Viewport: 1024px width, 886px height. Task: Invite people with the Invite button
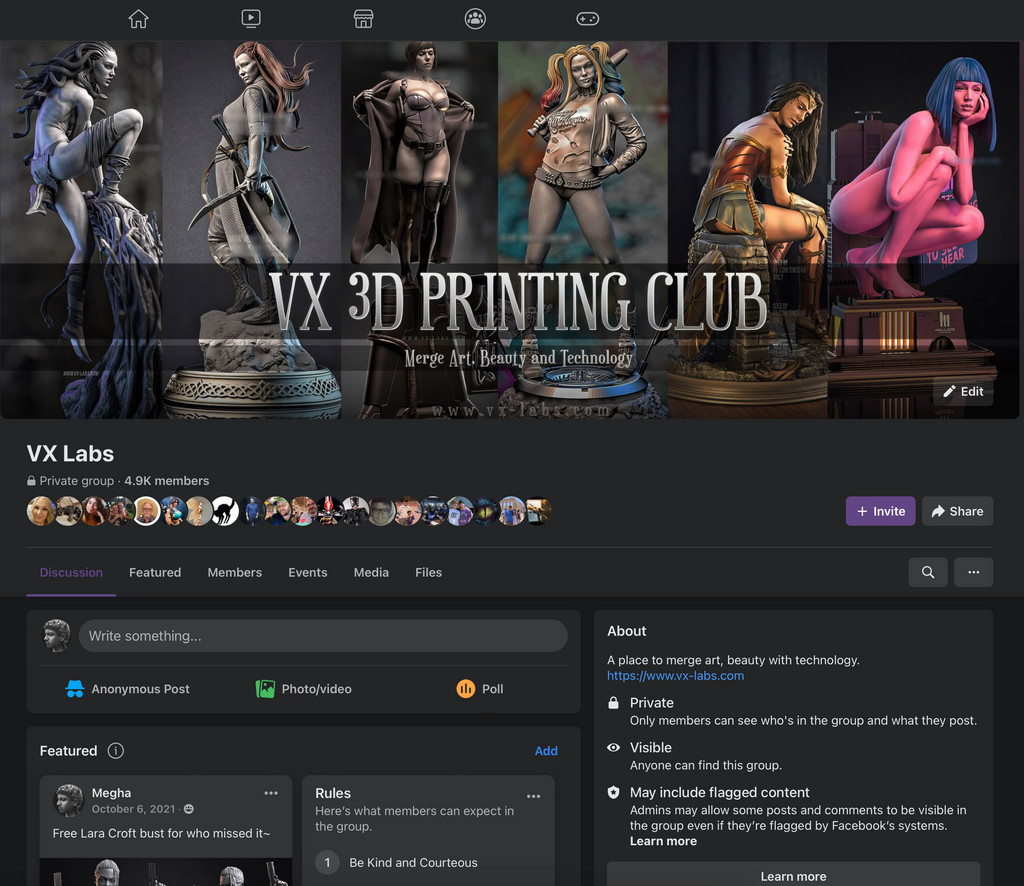click(880, 511)
